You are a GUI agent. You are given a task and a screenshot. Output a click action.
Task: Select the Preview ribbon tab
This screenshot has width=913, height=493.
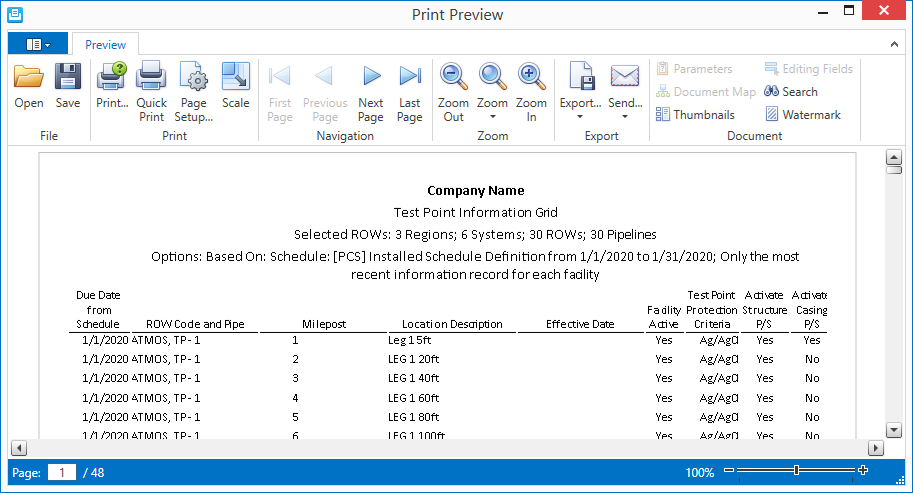(x=105, y=44)
